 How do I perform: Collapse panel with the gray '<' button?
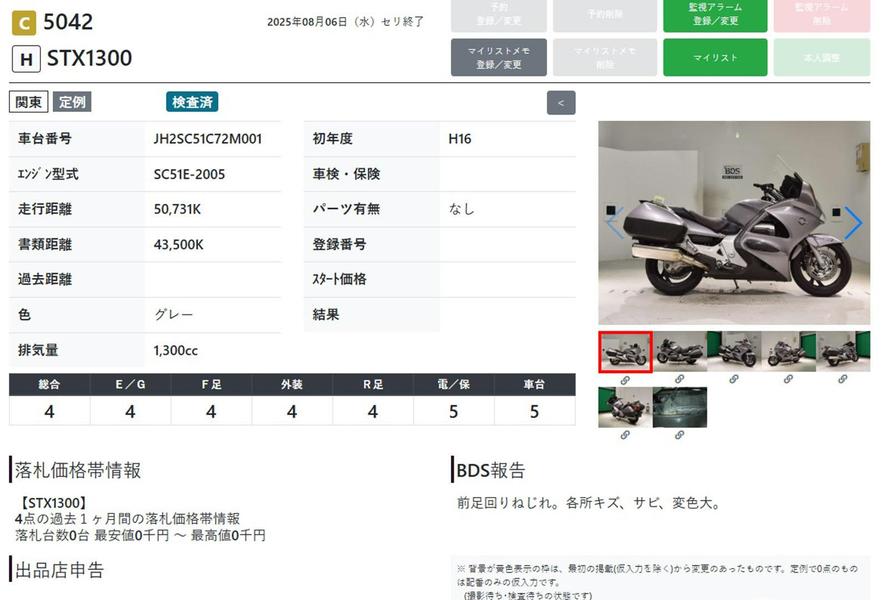click(x=561, y=102)
